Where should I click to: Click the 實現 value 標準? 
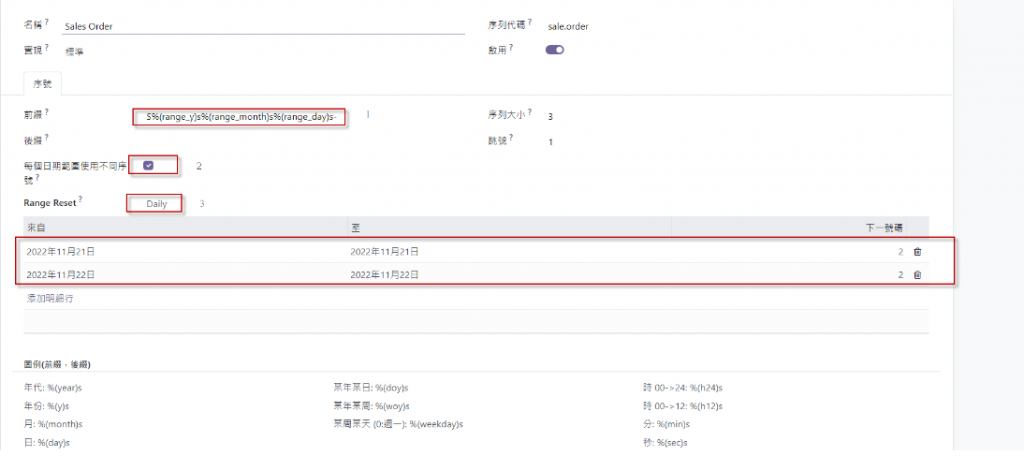tap(74, 52)
